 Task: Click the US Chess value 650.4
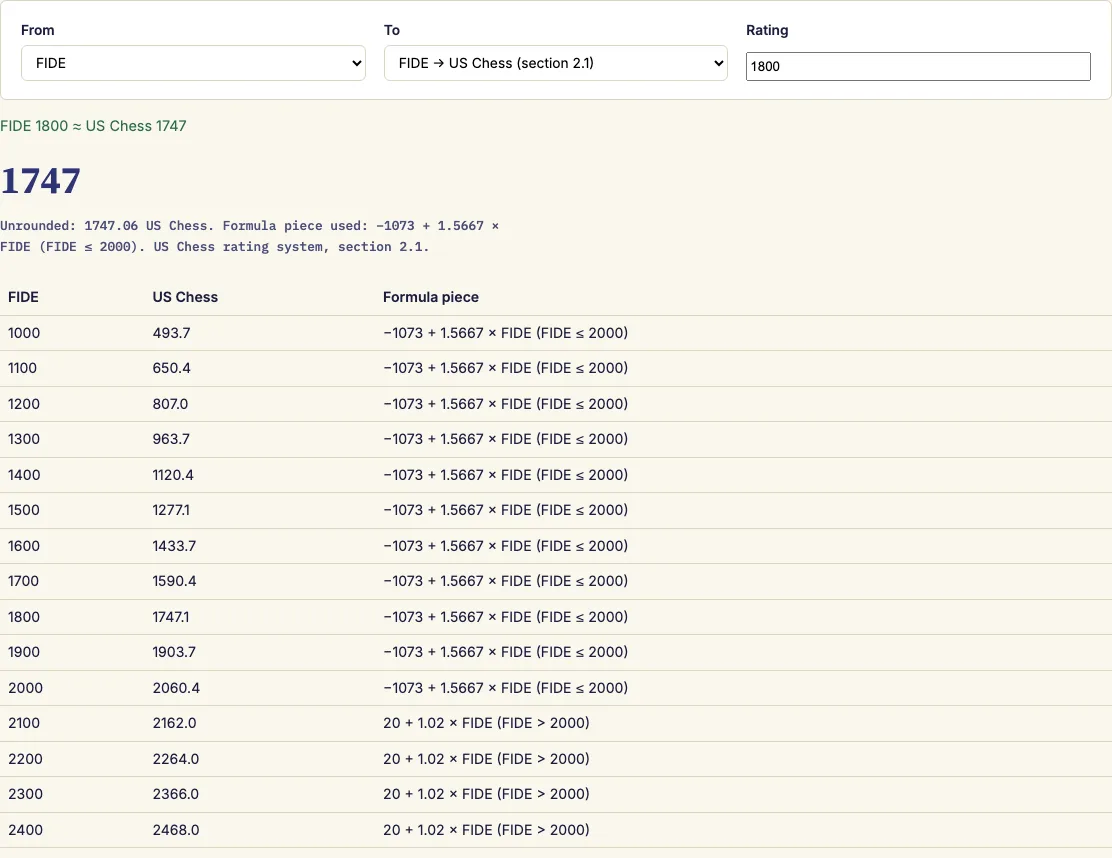coord(172,368)
